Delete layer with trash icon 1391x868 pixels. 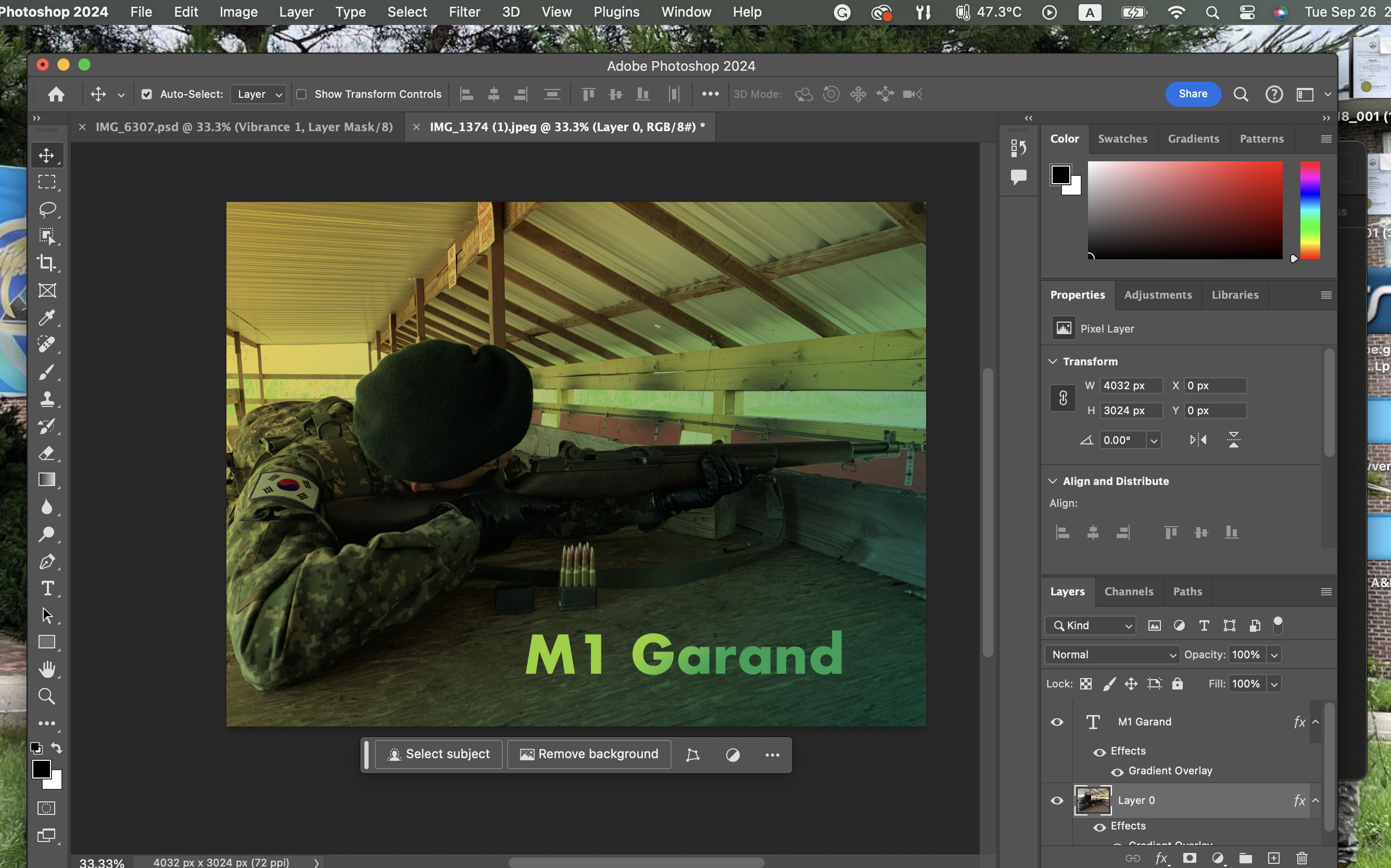pos(1302,858)
